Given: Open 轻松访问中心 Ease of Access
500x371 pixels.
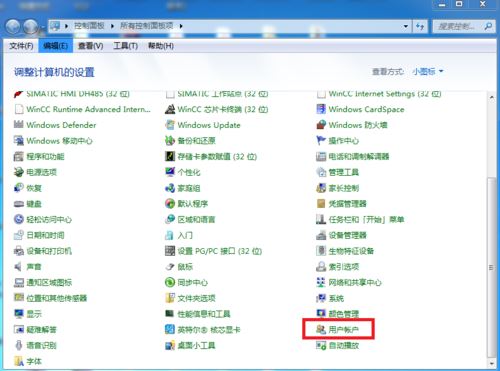Looking at the screenshot, I should [43, 219].
